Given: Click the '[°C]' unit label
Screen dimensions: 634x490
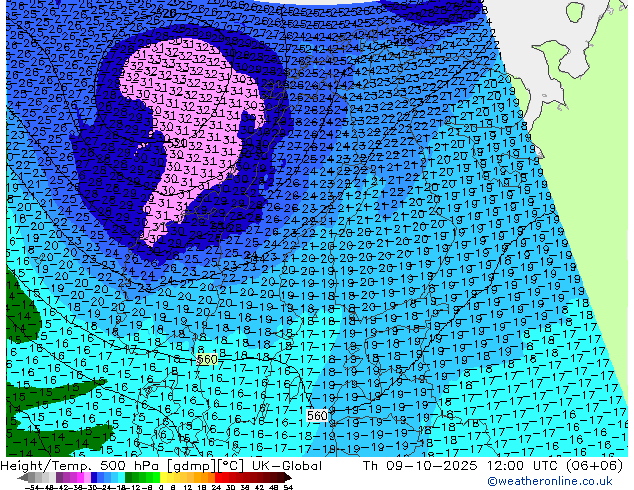Looking at the screenshot, I should coord(228,466).
